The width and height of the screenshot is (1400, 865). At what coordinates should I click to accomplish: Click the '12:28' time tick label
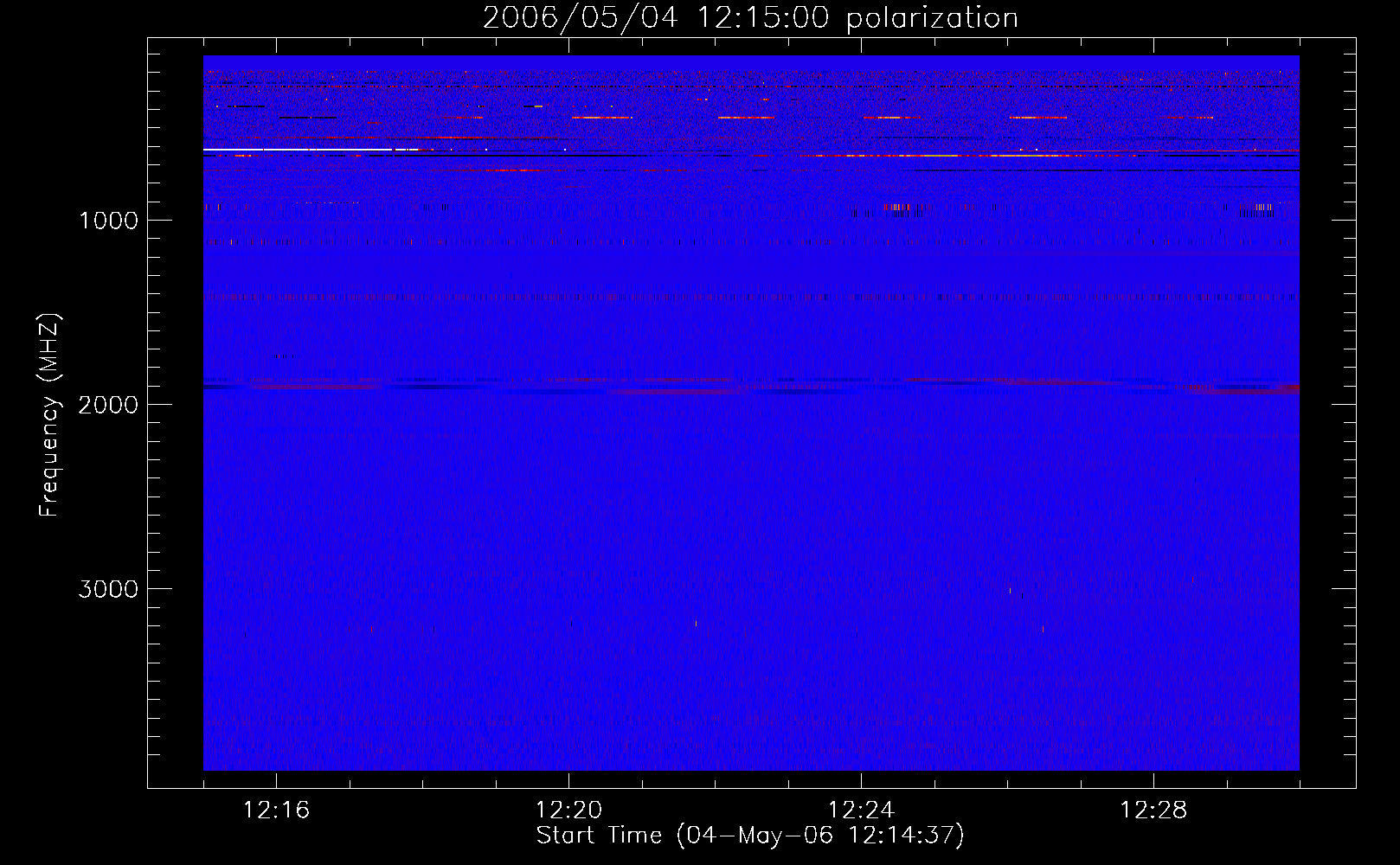[1153, 811]
